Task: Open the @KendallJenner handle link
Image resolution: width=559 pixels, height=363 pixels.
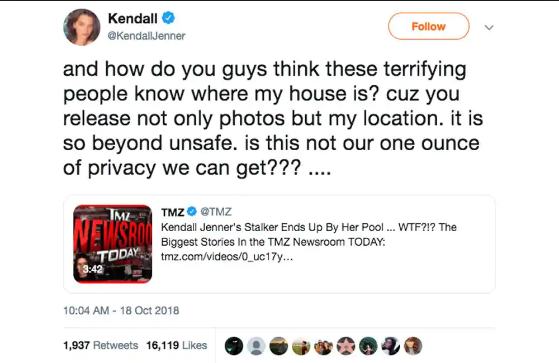Action: 147,36
